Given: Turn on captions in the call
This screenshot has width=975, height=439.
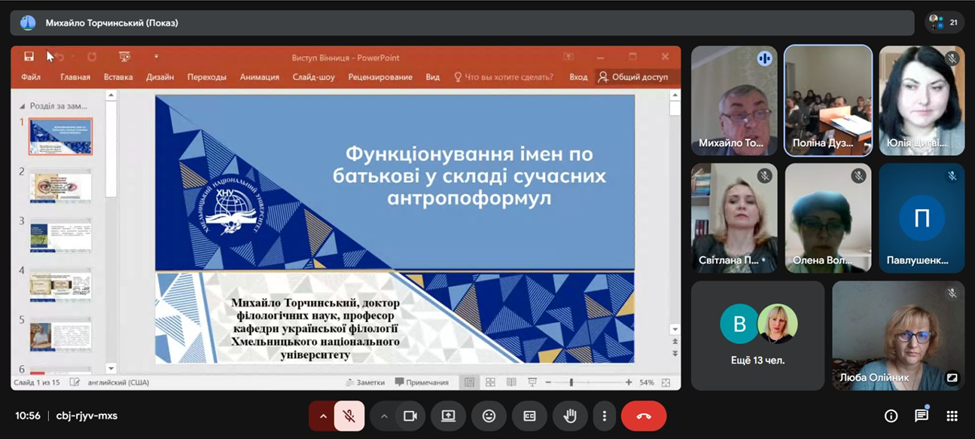Looking at the screenshot, I should (530, 416).
